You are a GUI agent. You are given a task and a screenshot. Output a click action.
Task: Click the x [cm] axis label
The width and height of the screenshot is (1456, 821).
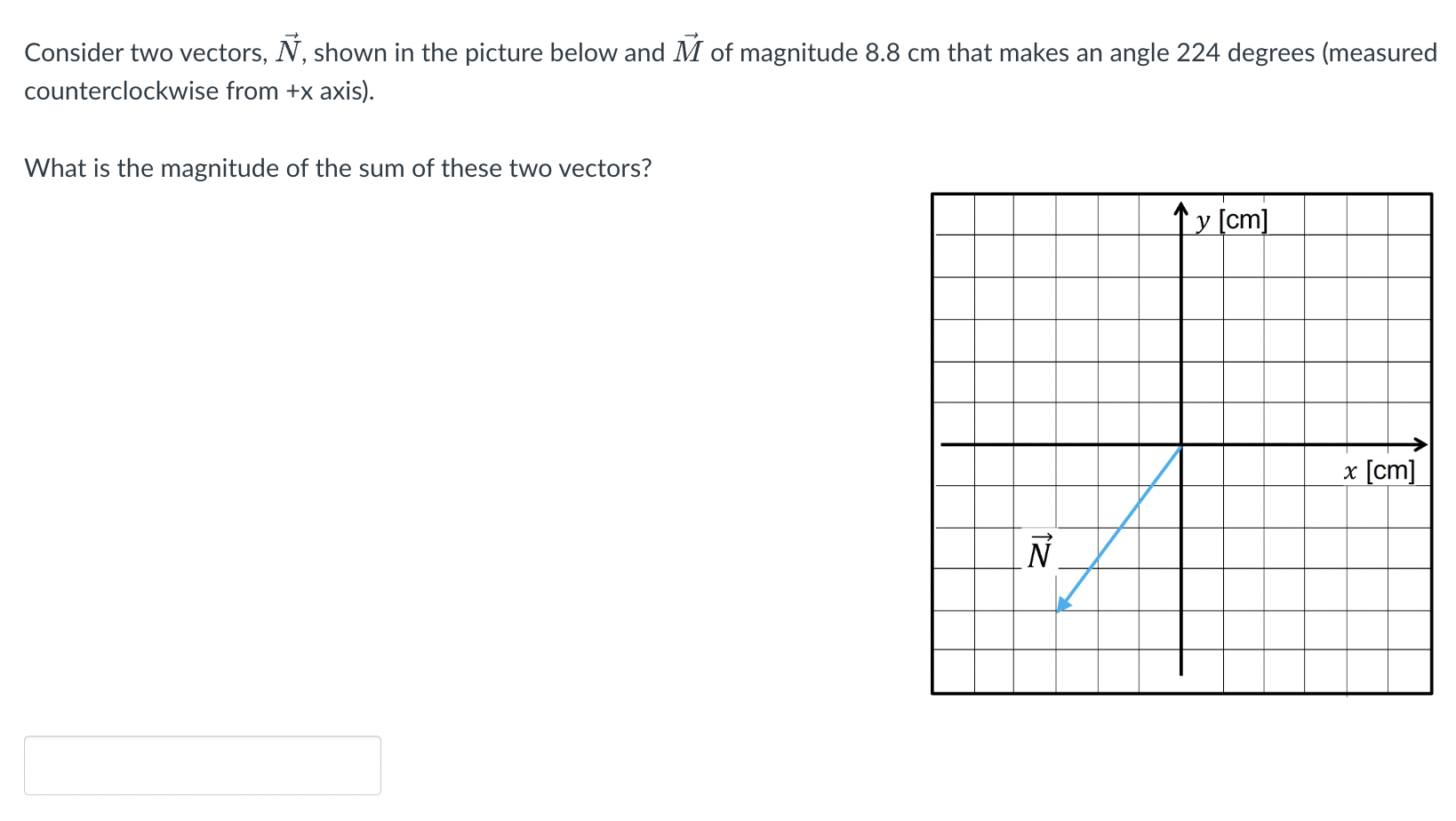click(x=1379, y=471)
